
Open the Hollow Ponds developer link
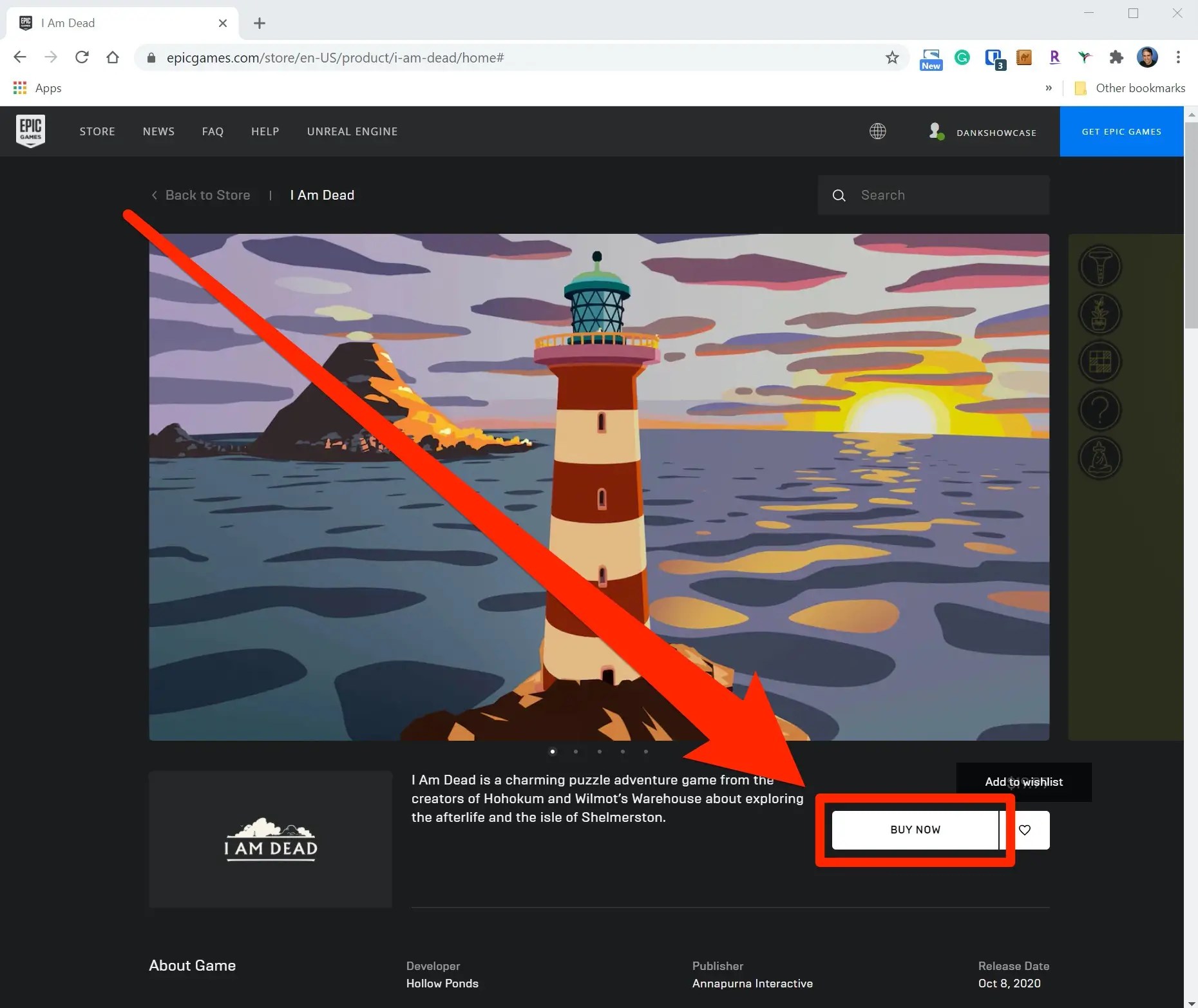point(442,984)
